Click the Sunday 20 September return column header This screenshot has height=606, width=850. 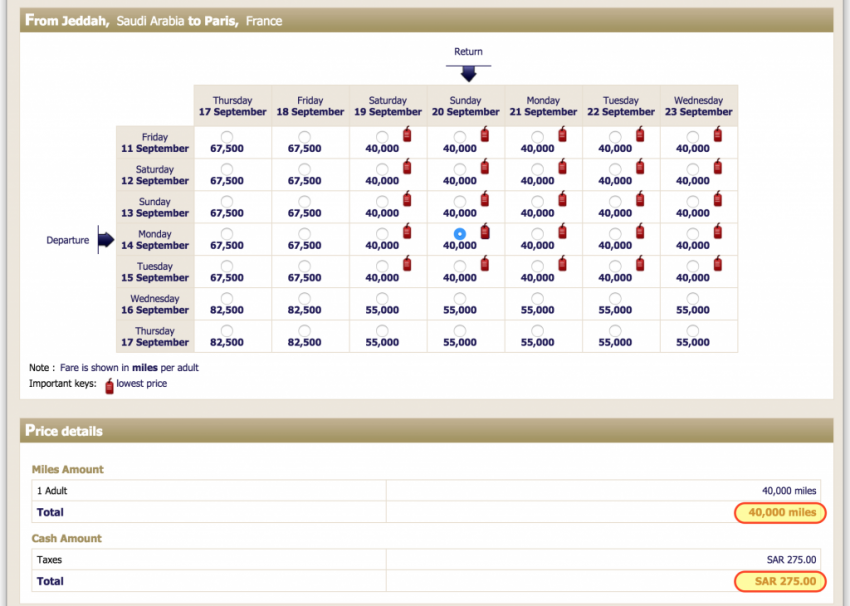465,106
